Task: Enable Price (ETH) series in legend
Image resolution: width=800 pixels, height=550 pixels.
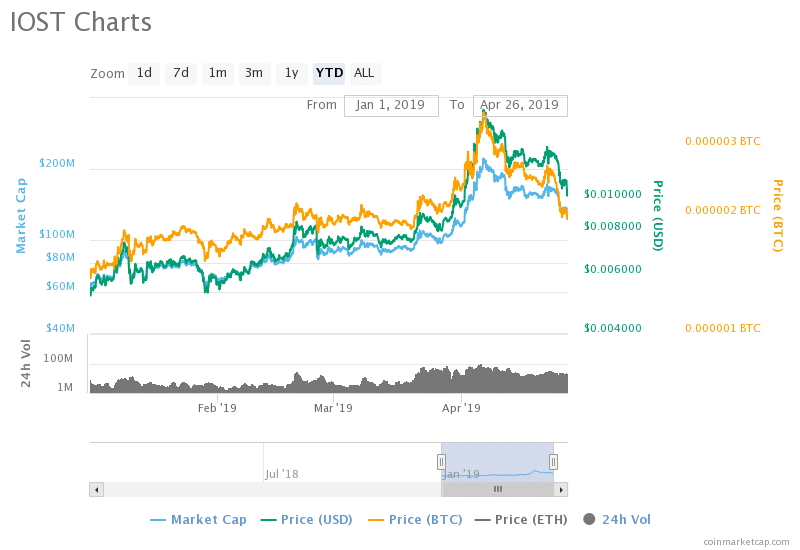Action: pyautogui.click(x=529, y=519)
